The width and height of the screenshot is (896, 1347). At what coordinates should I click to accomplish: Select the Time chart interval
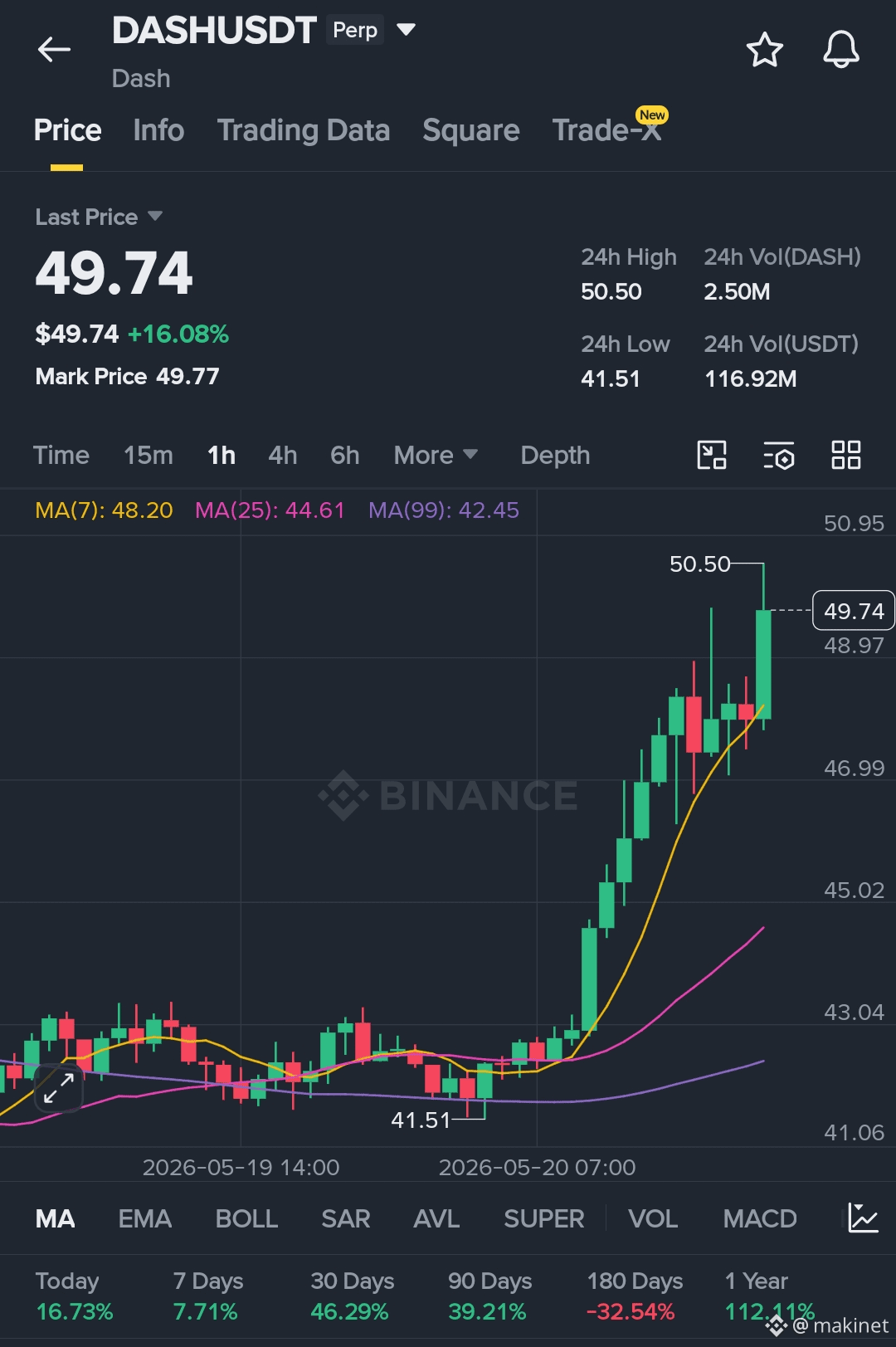tap(61, 455)
